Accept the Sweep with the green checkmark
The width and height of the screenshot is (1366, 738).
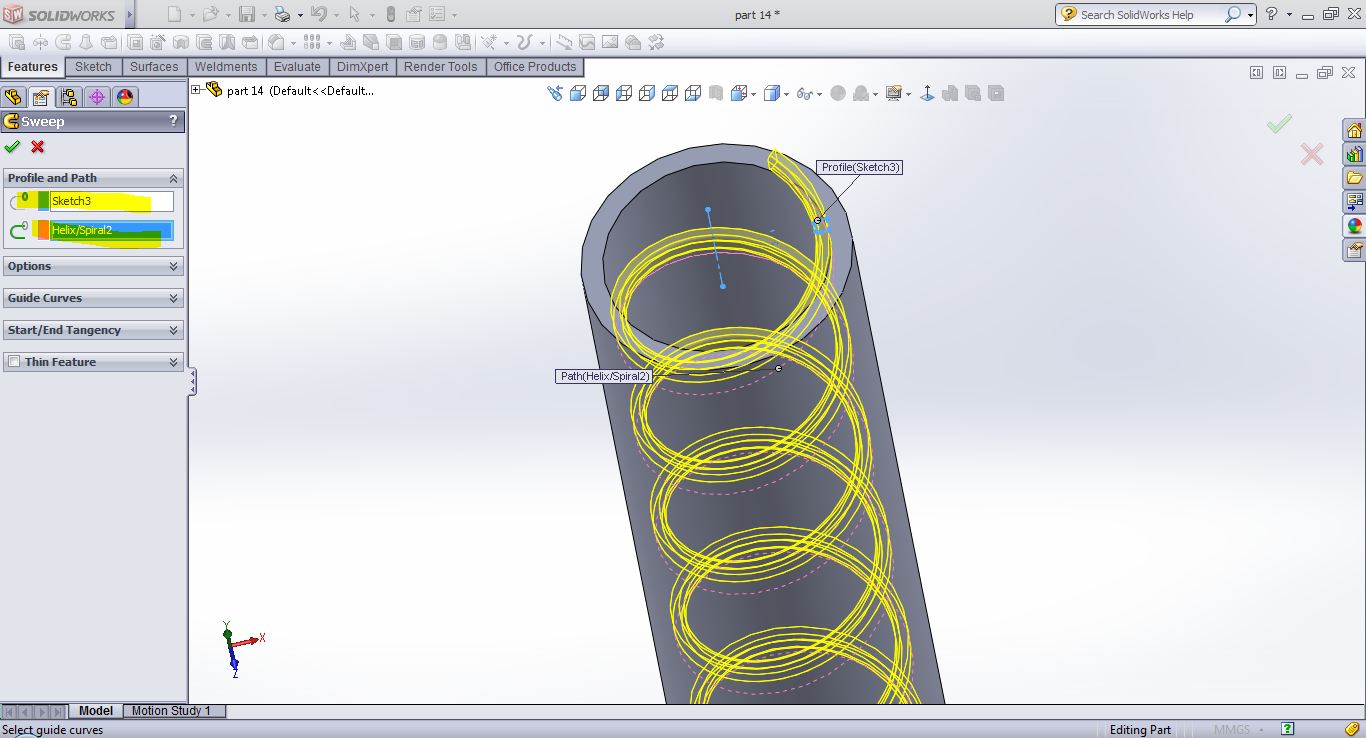coord(12,147)
